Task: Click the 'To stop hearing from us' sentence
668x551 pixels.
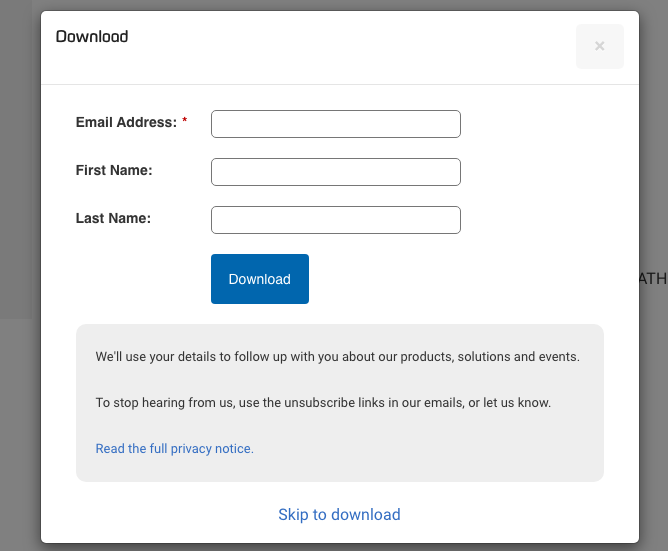Action: click(323, 403)
